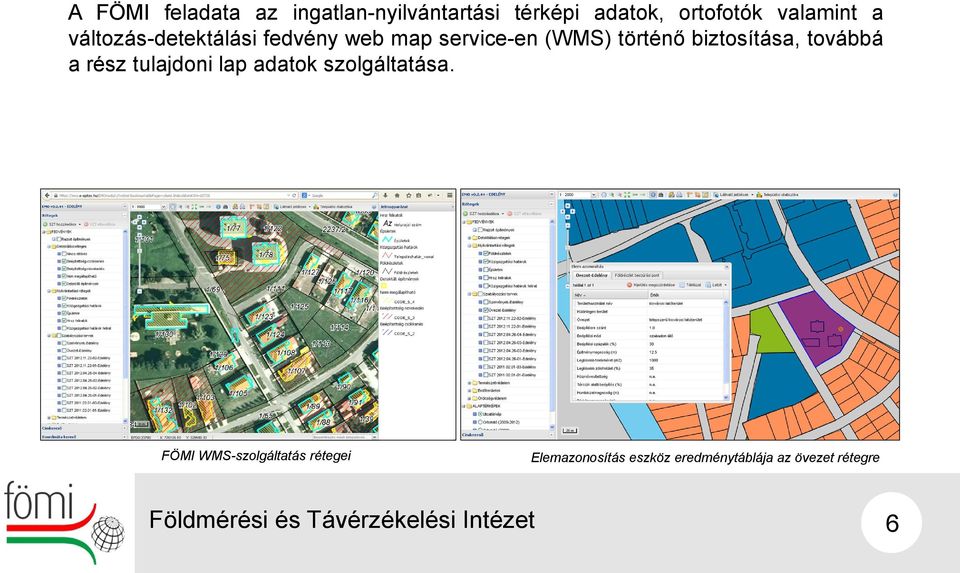Click full extent icon in right map toolbar
The width and height of the screenshot is (960, 573).
point(627,195)
